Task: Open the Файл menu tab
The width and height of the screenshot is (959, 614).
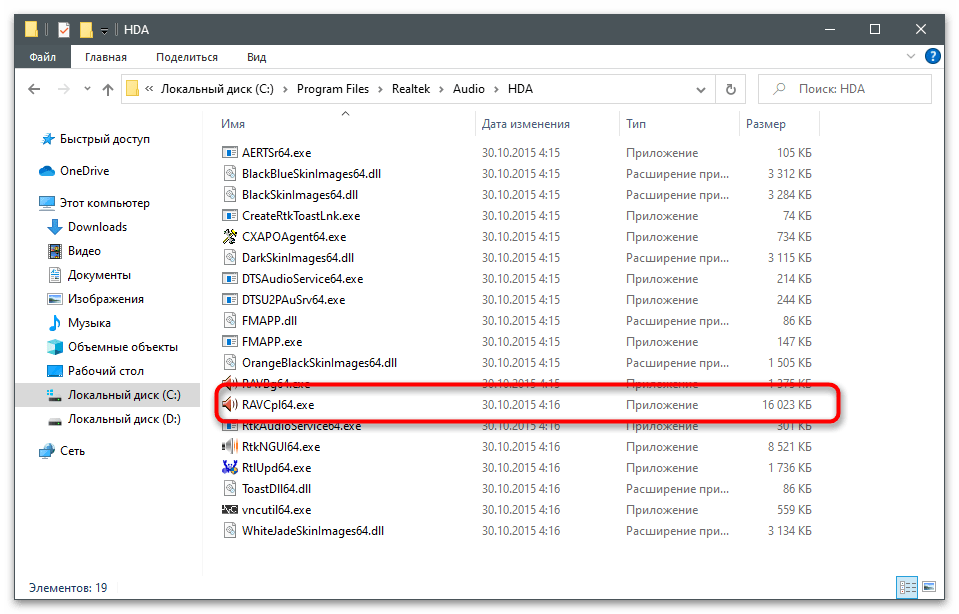Action: click(x=43, y=57)
